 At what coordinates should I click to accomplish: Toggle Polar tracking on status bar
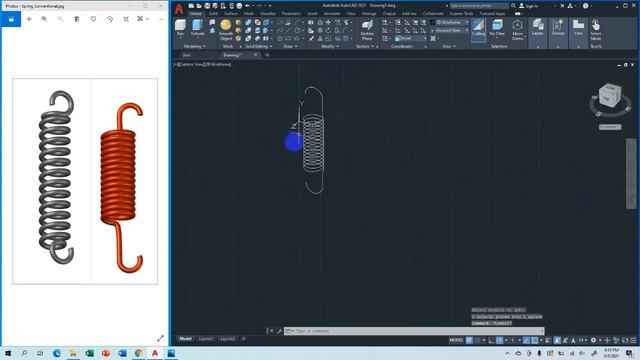(500, 340)
